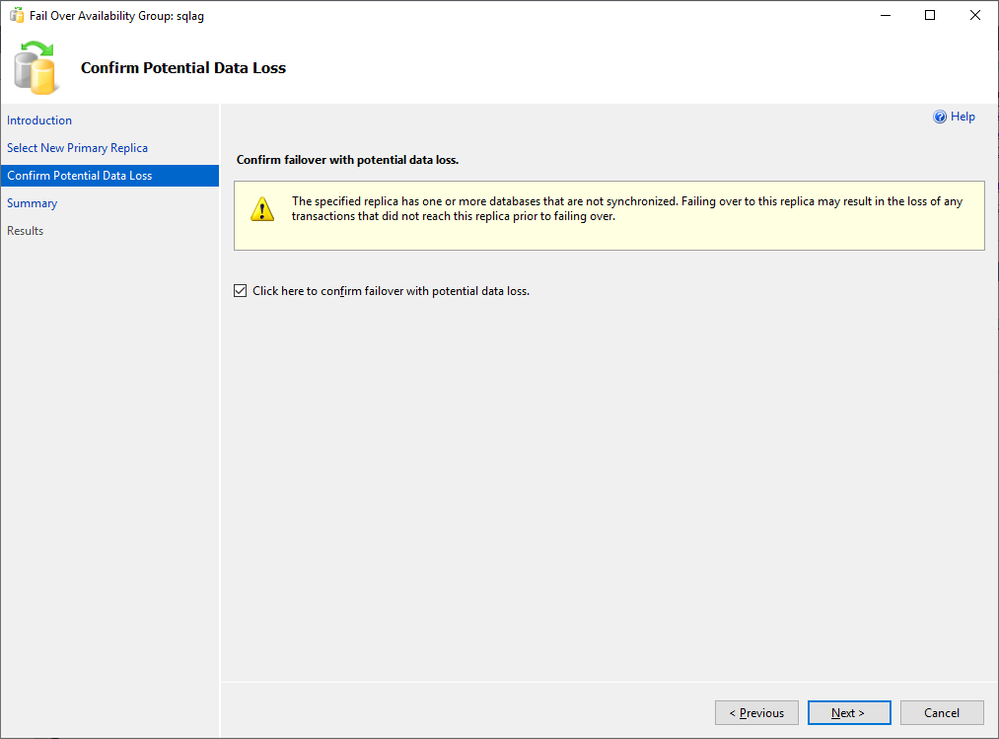Cancel the failover wizard
Viewport: 999px width, 739px height.
[941, 713]
